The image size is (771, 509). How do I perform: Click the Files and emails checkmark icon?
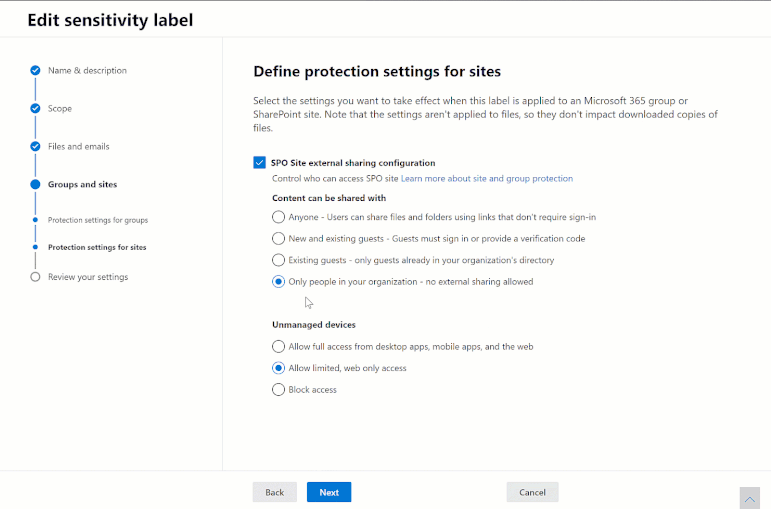35,146
